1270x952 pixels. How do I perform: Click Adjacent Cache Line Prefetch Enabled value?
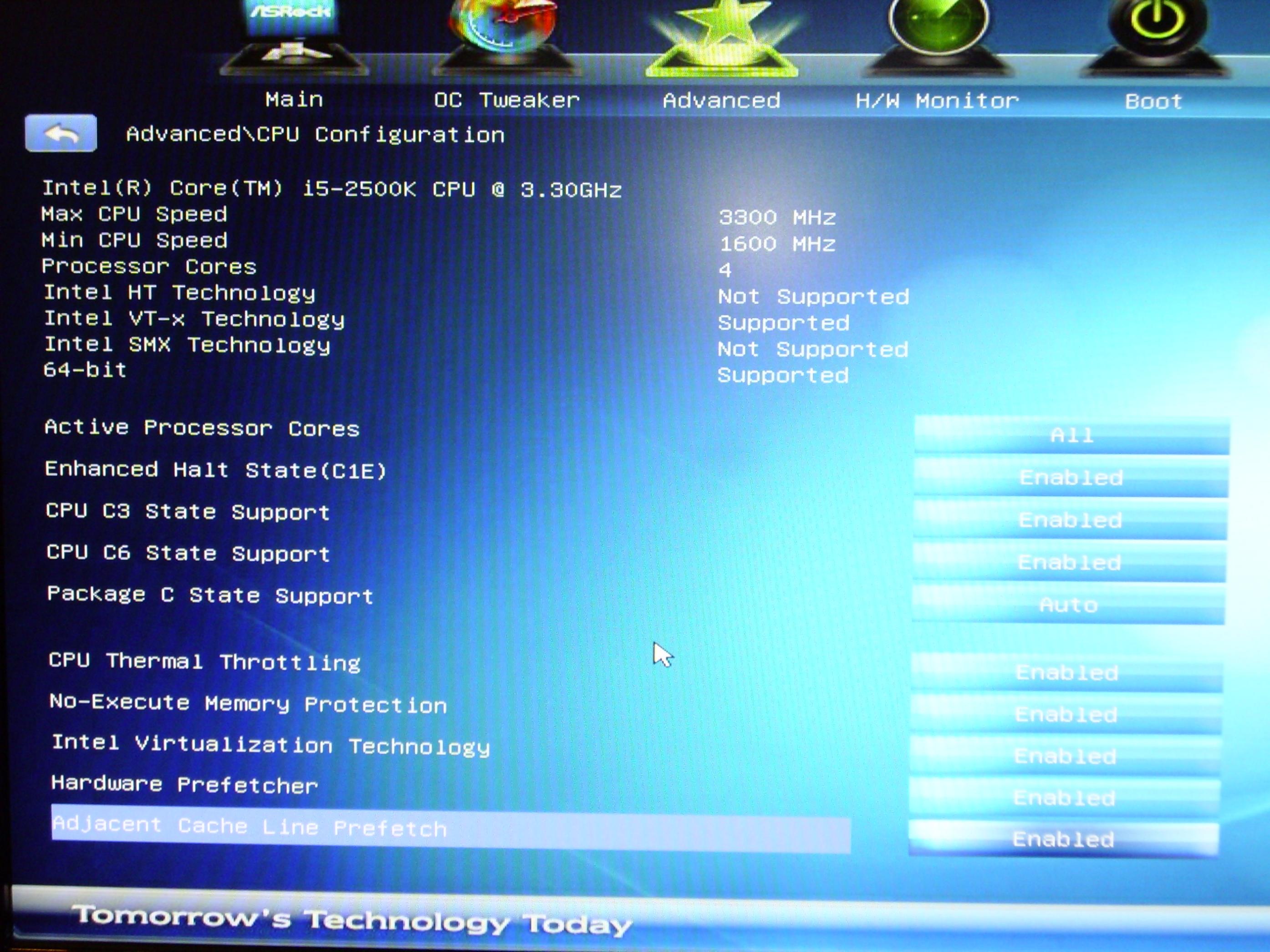(1063, 840)
